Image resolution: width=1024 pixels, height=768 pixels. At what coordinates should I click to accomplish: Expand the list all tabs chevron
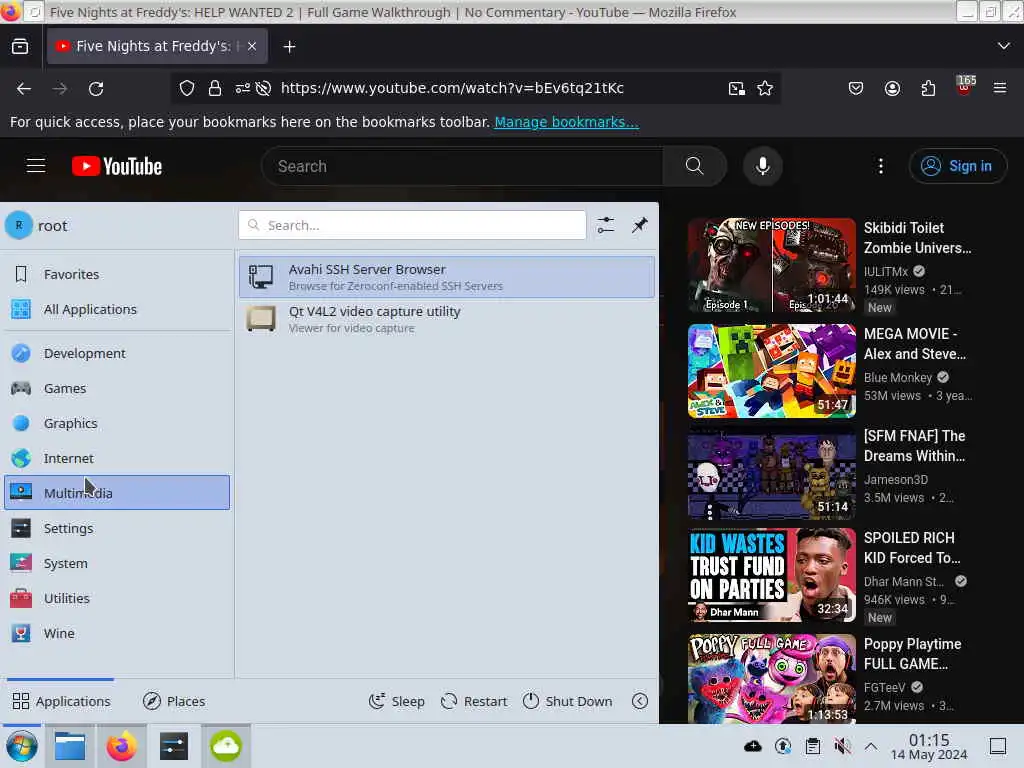(x=1004, y=46)
